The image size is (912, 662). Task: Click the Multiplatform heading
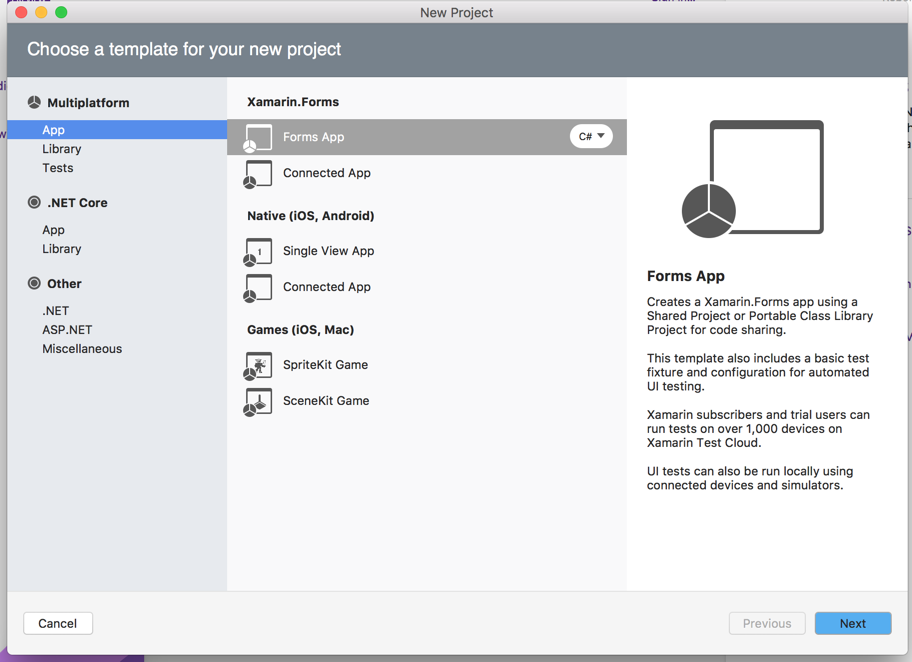pos(88,103)
